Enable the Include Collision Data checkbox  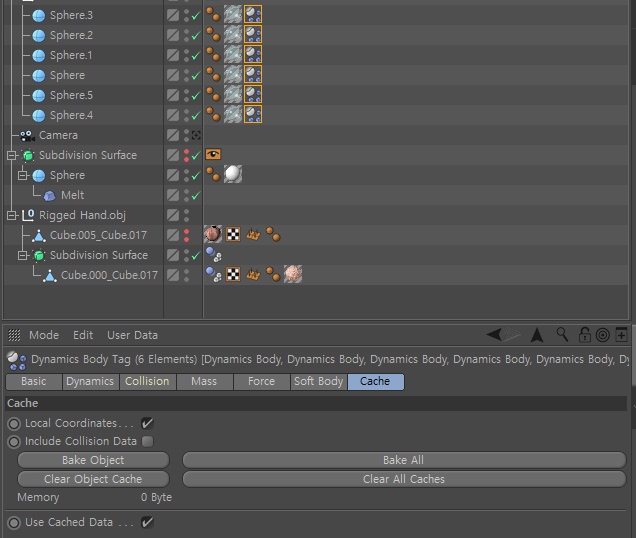click(x=148, y=441)
